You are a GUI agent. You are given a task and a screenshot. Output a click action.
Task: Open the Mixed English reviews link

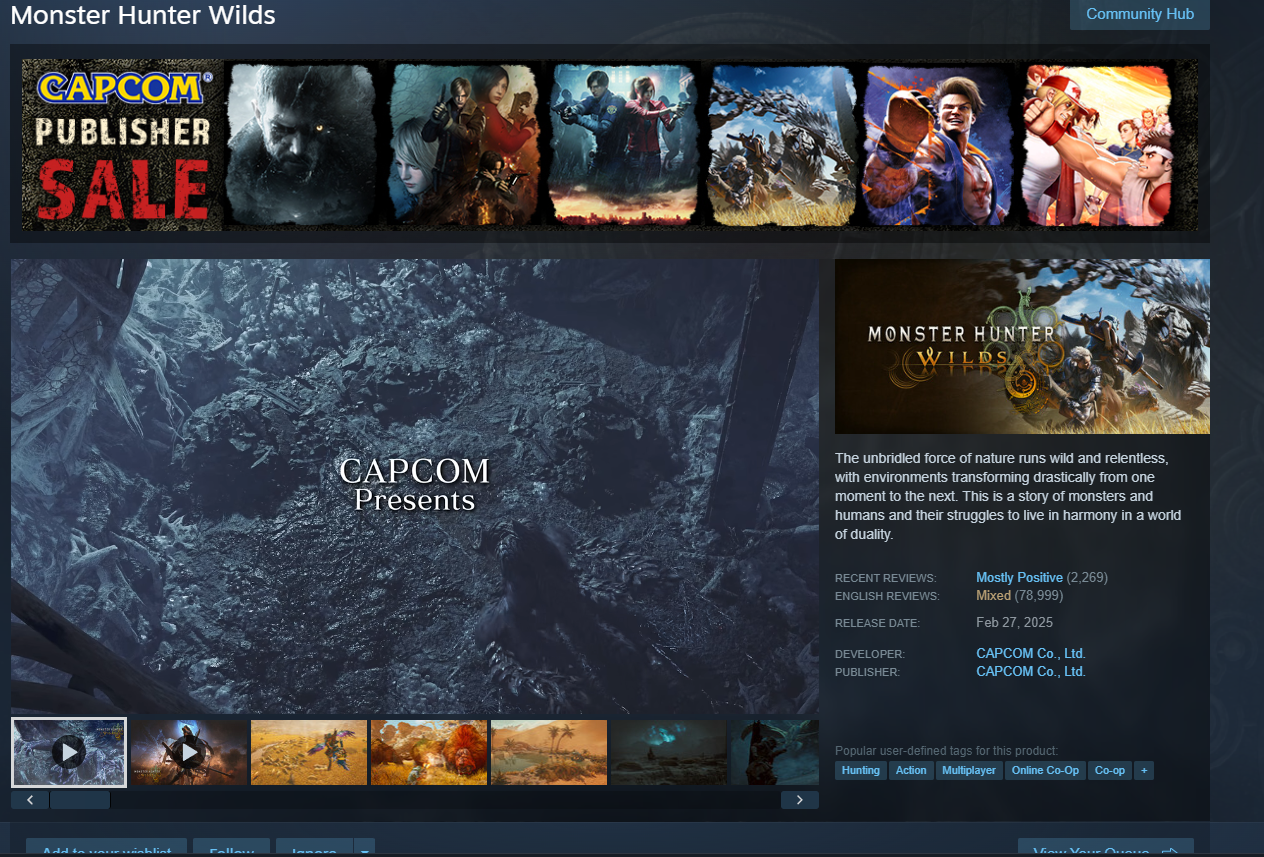pyautogui.click(x=994, y=596)
